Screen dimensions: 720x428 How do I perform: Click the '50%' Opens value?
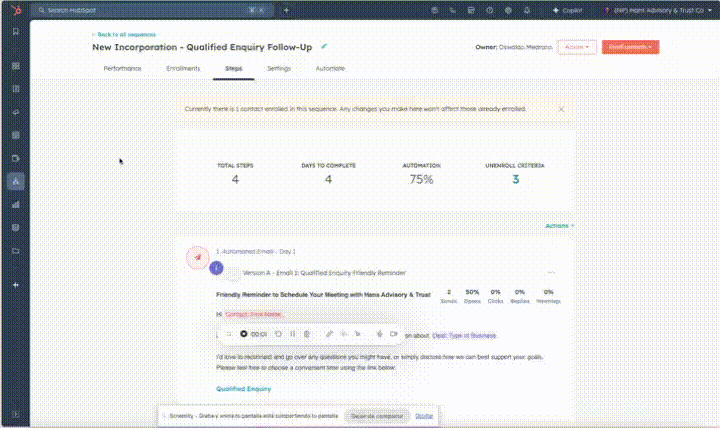point(472,292)
